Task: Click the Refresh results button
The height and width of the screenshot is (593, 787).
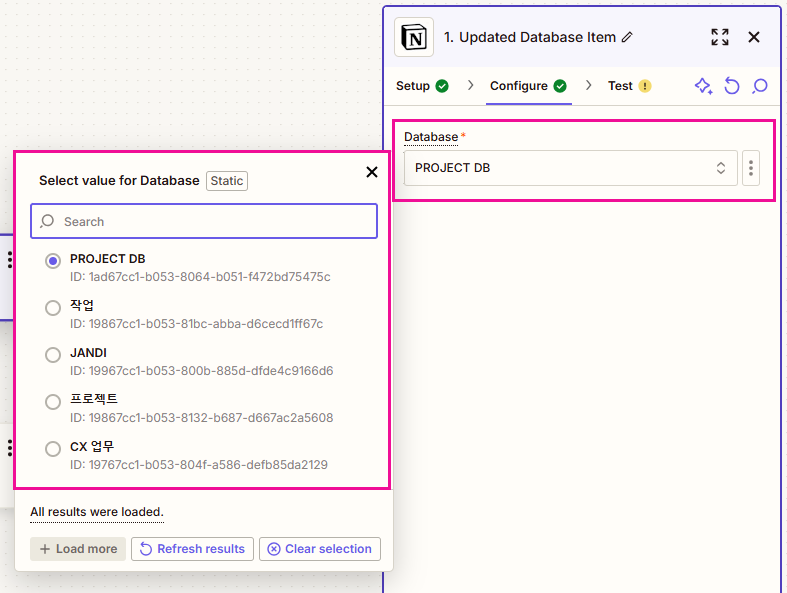Action: (192, 549)
